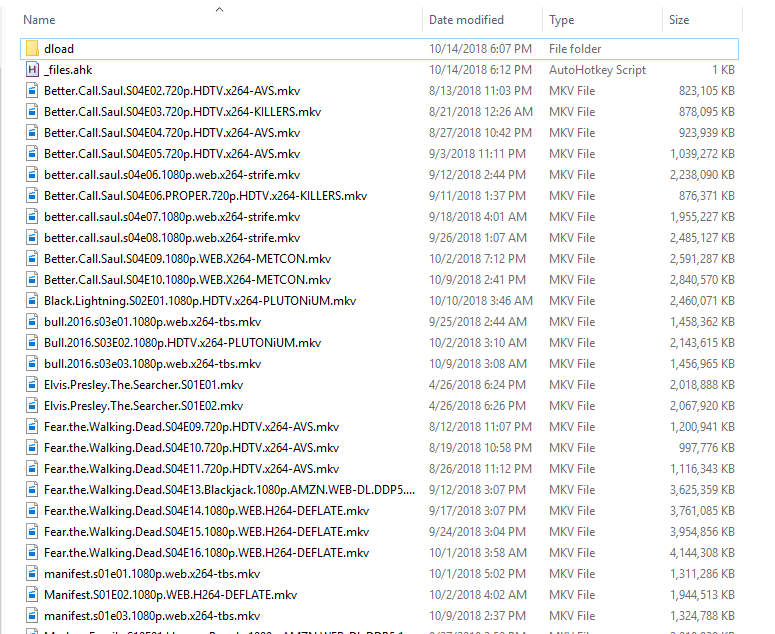Screen dimensions: 775x634
Task: Select Better.Call.Saul.S04E03.720p.HDTV.x264-KILLERS.mkv name
Action: pyautogui.click(x=182, y=112)
